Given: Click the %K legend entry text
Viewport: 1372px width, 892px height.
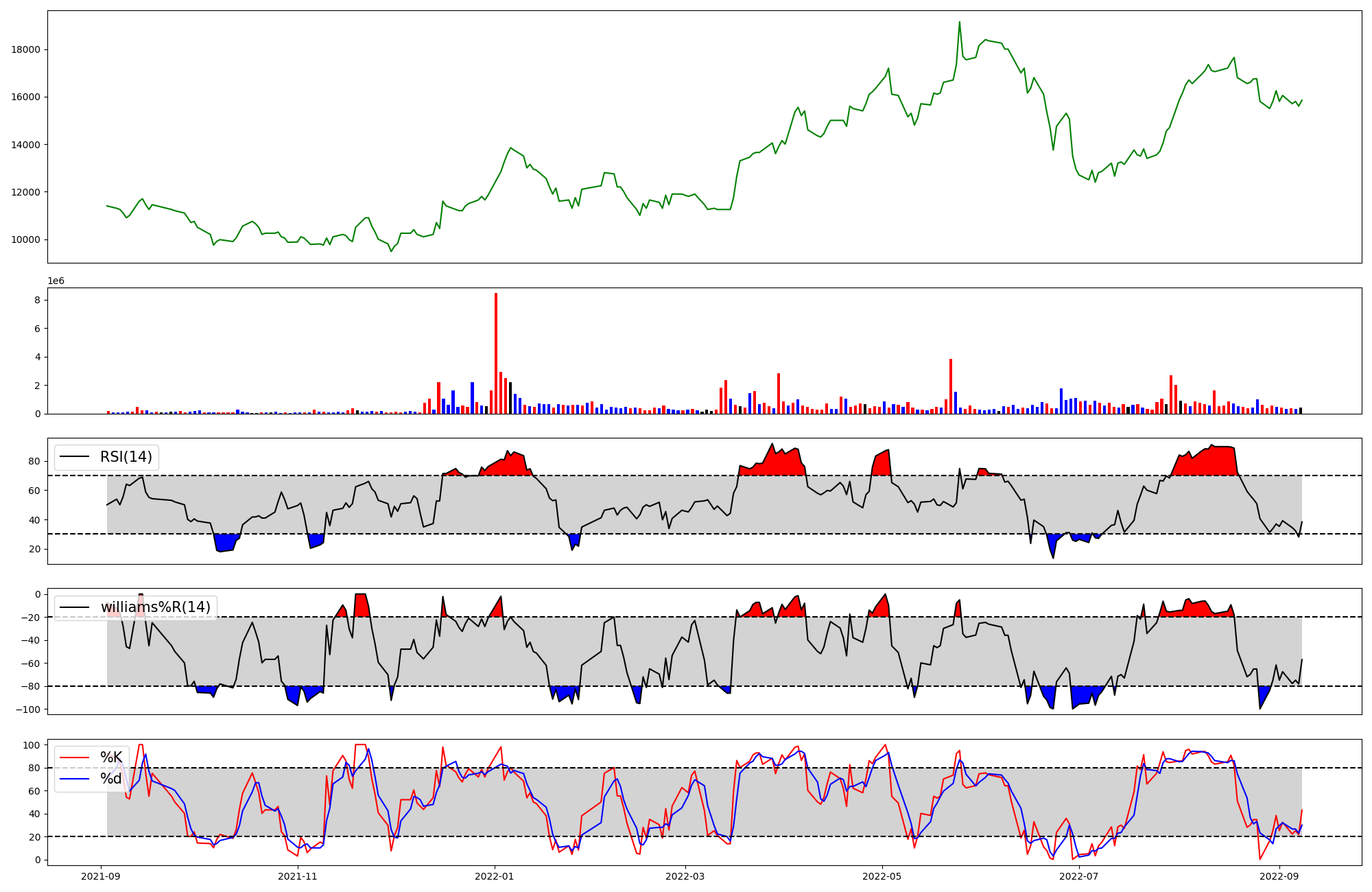Looking at the screenshot, I should 111,758.
